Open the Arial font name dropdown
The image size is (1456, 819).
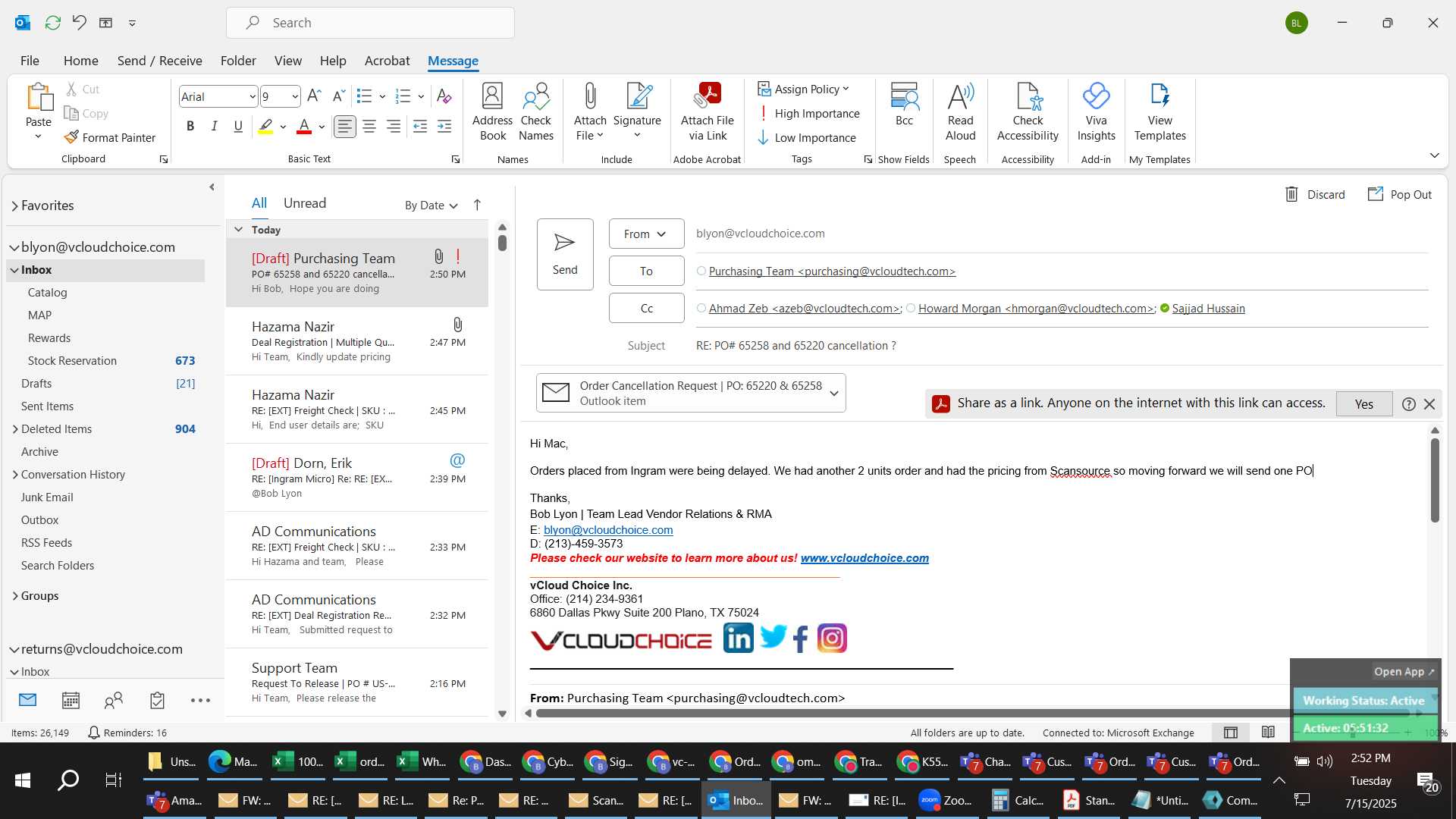(253, 96)
